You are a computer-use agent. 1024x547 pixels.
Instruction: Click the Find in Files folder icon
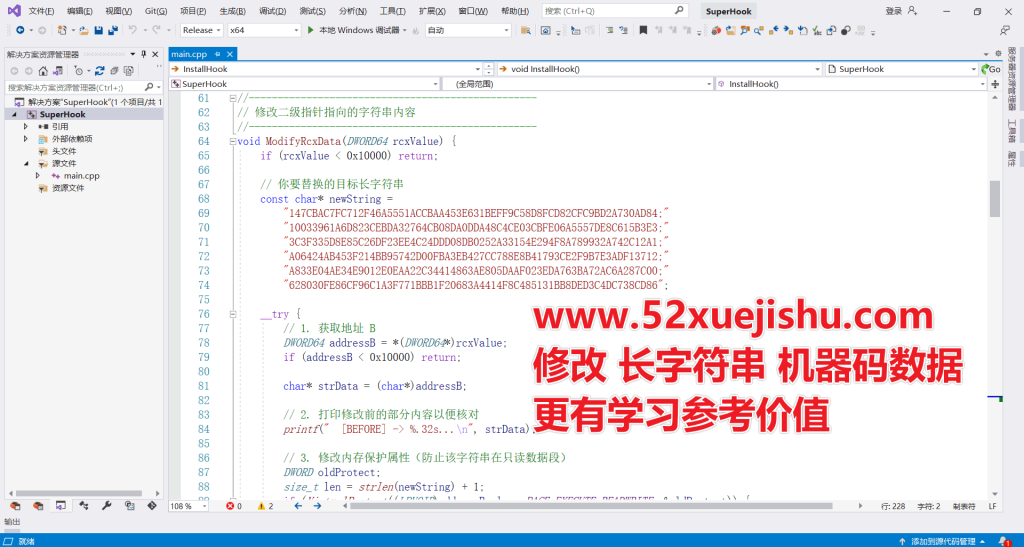pos(526,30)
